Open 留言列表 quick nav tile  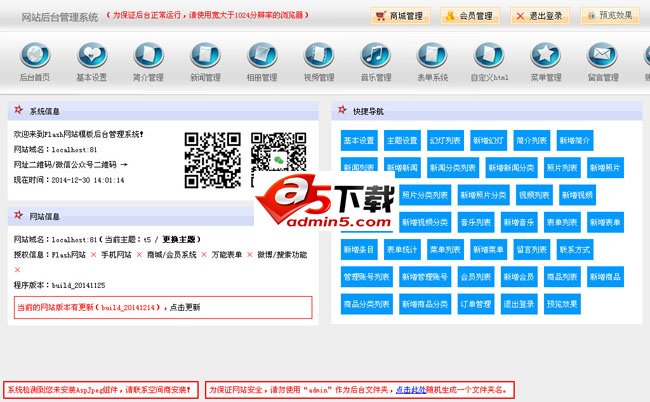[x=531, y=249]
